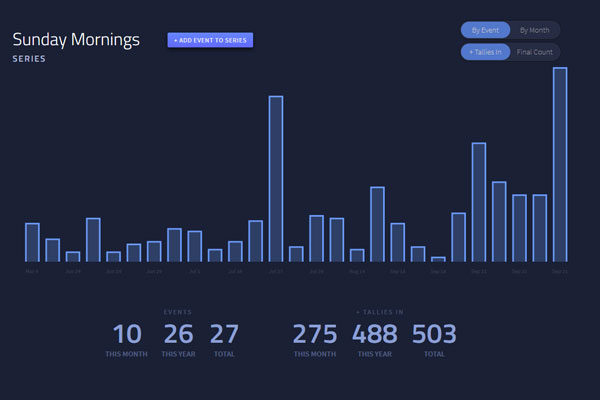Select the Final Count option
The height and width of the screenshot is (400, 600).
coord(535,51)
